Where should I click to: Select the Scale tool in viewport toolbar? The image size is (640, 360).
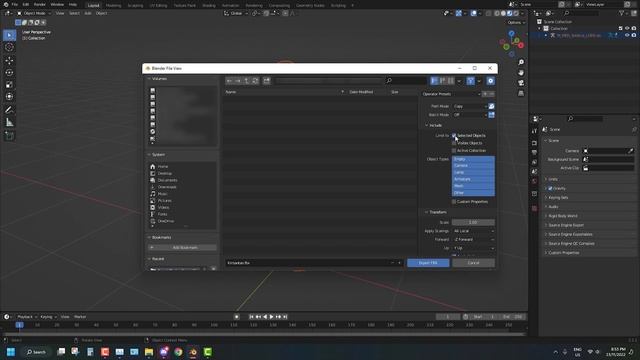(x=9, y=85)
